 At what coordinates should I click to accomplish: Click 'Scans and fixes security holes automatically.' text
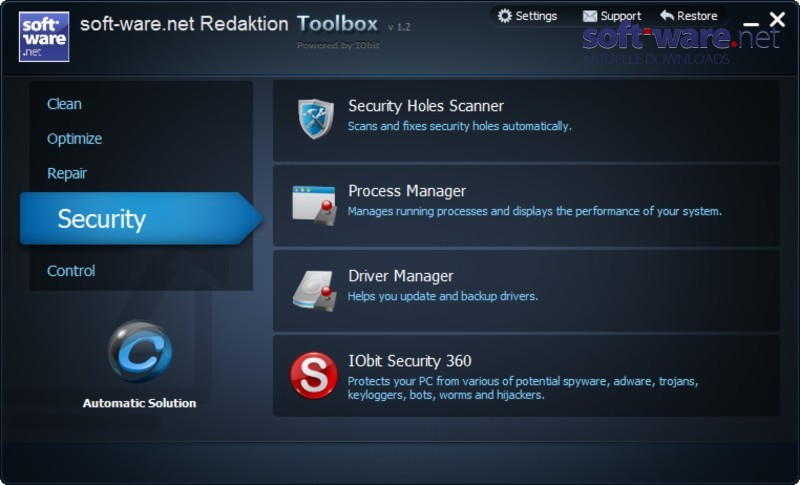(x=460, y=126)
